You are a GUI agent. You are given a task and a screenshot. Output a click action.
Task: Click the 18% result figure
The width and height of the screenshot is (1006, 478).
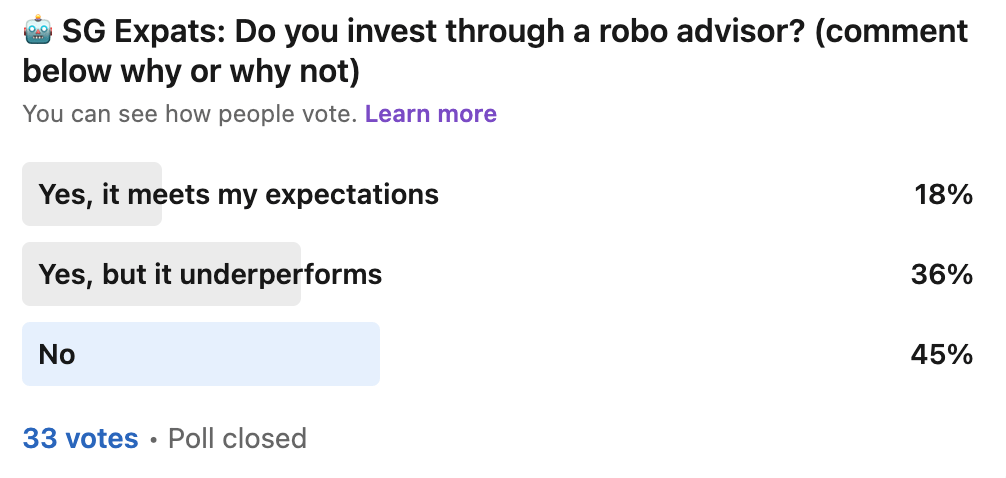pyautogui.click(x=943, y=194)
